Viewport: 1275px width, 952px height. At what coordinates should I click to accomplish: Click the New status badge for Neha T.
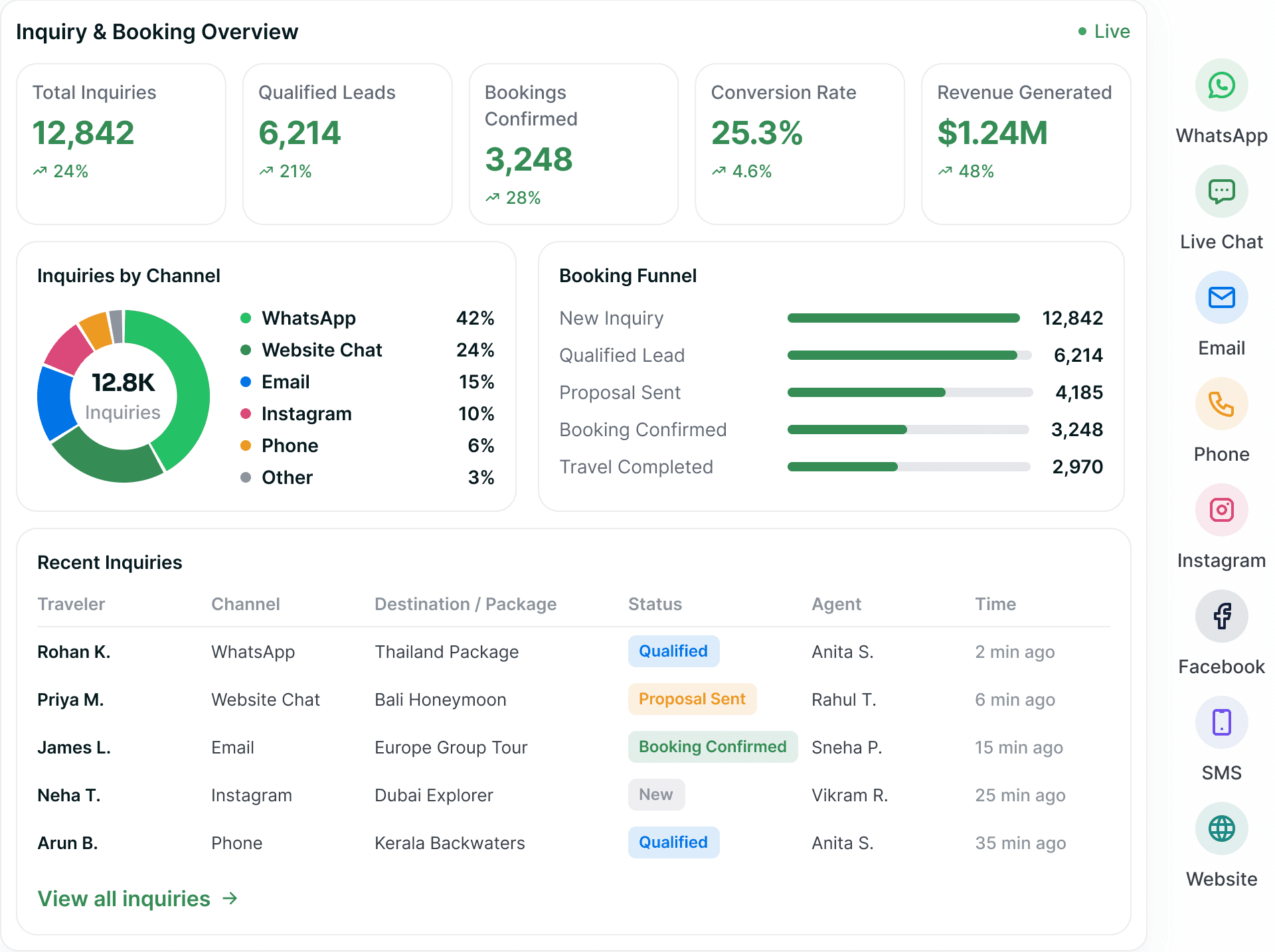coord(656,795)
